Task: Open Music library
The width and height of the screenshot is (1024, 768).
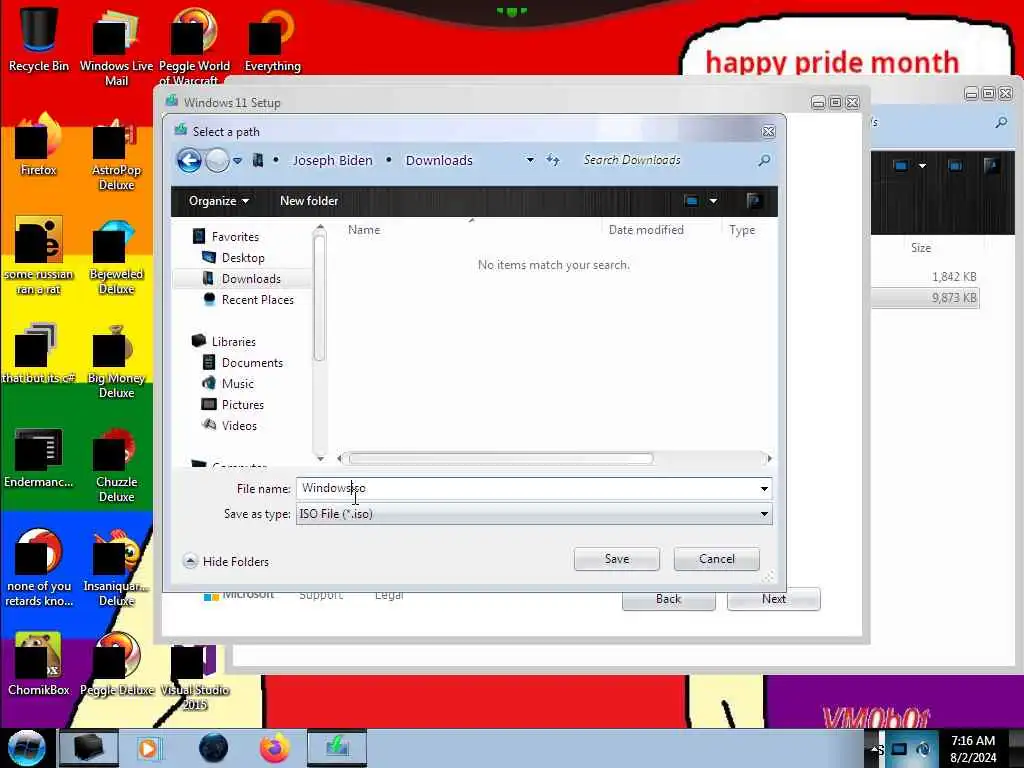Action: [238, 383]
